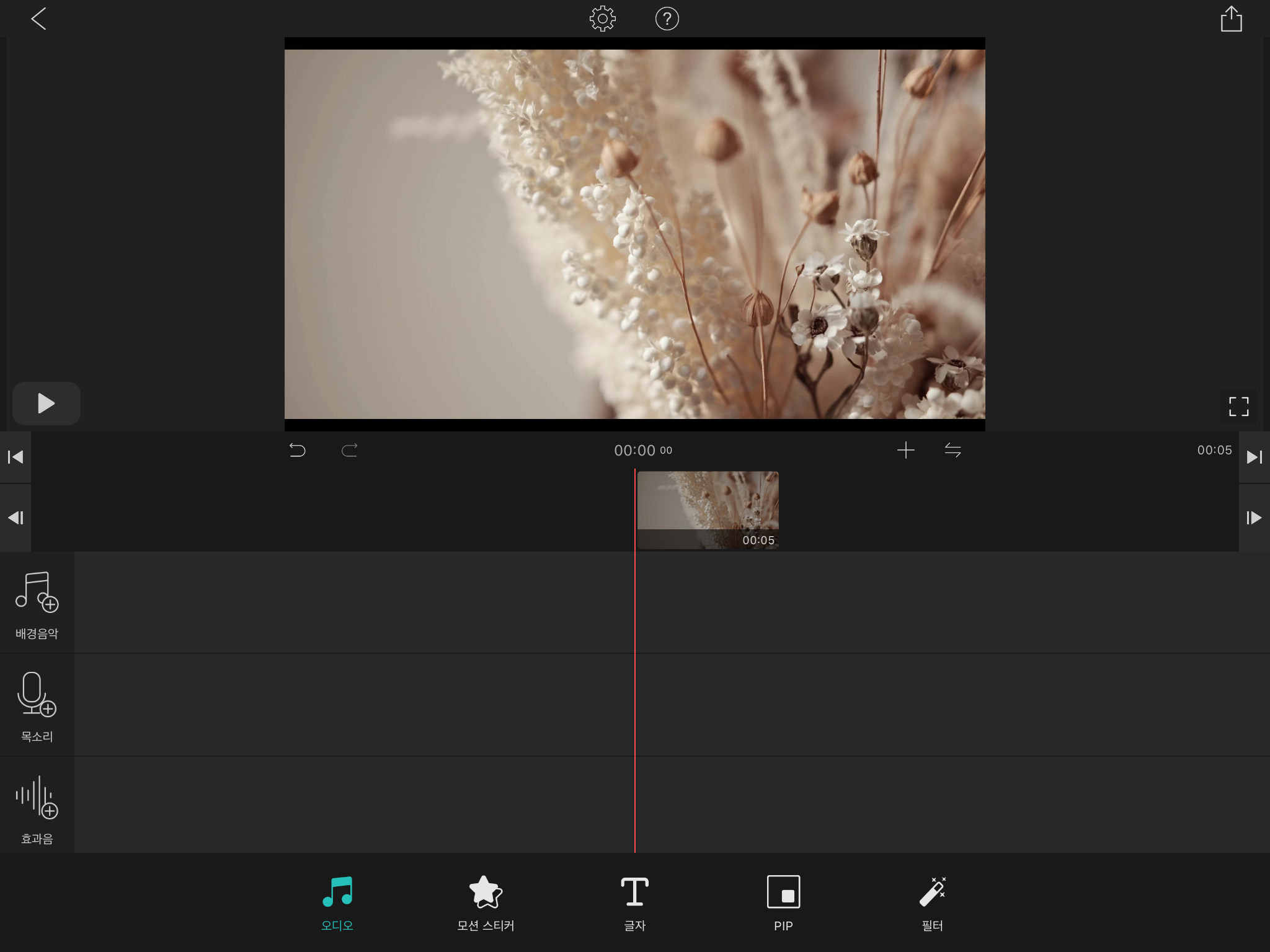Redo the last action

pos(350,450)
